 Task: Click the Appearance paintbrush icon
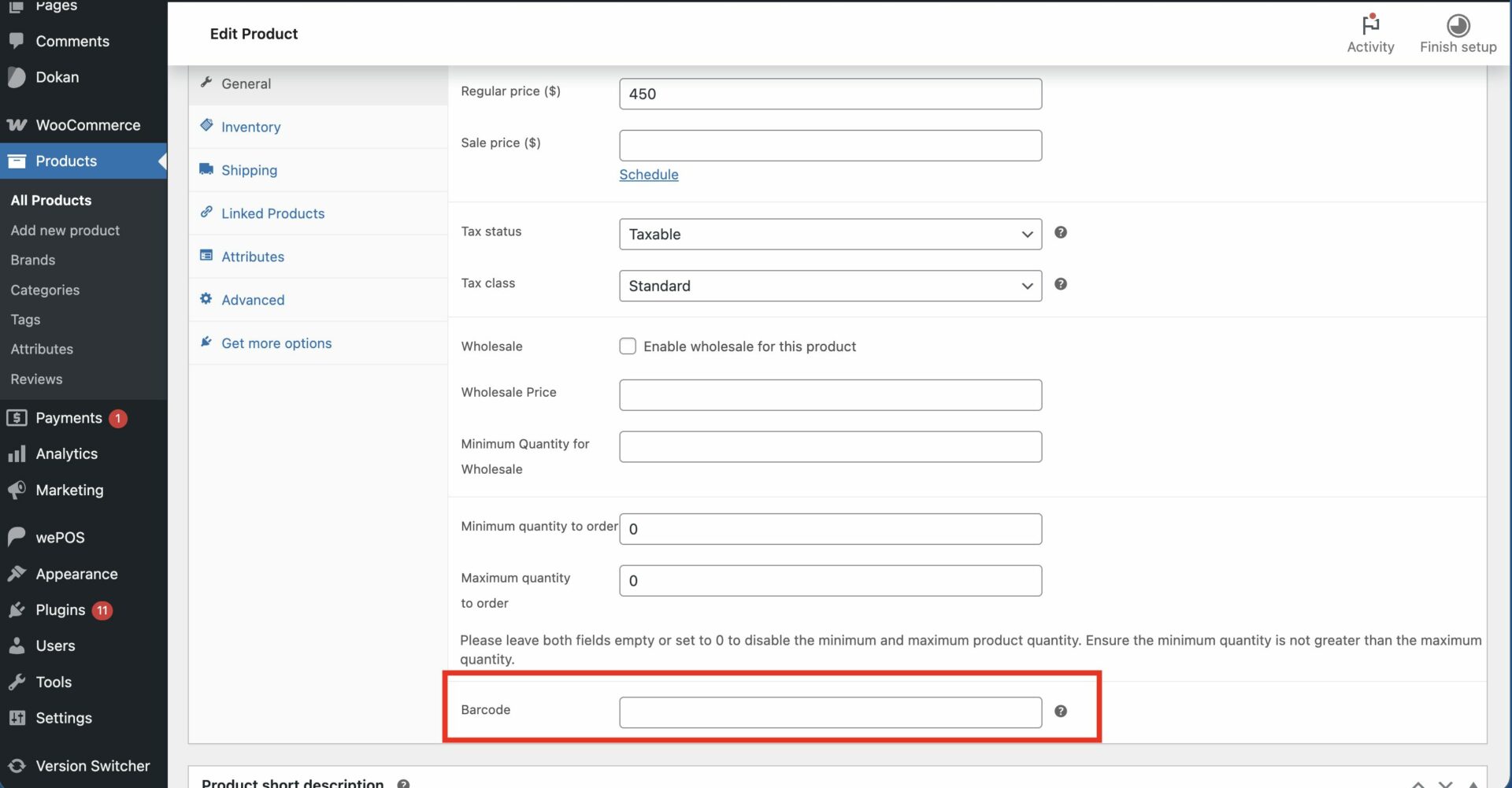(17, 574)
